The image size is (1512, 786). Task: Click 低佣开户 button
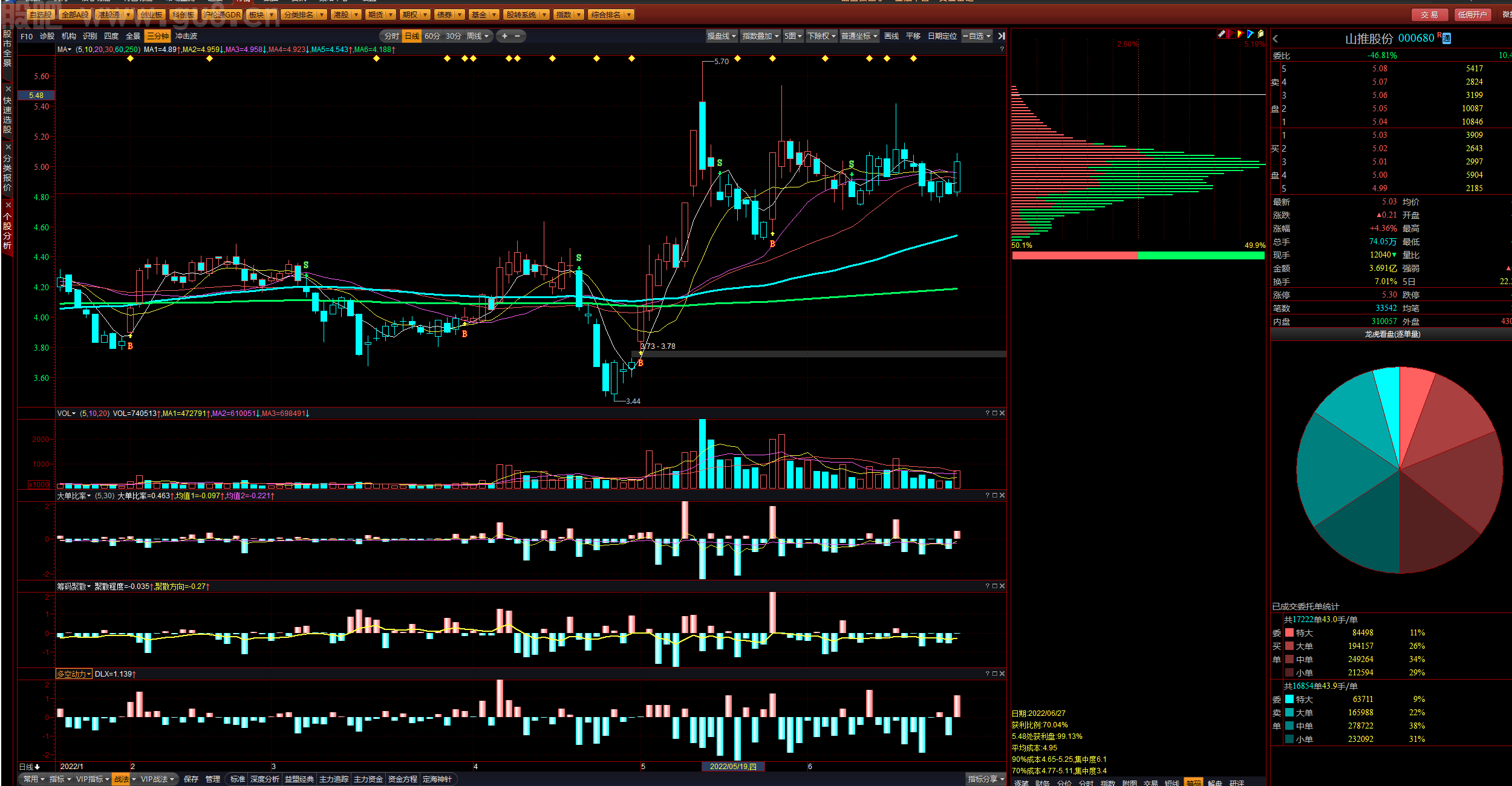coord(1472,15)
